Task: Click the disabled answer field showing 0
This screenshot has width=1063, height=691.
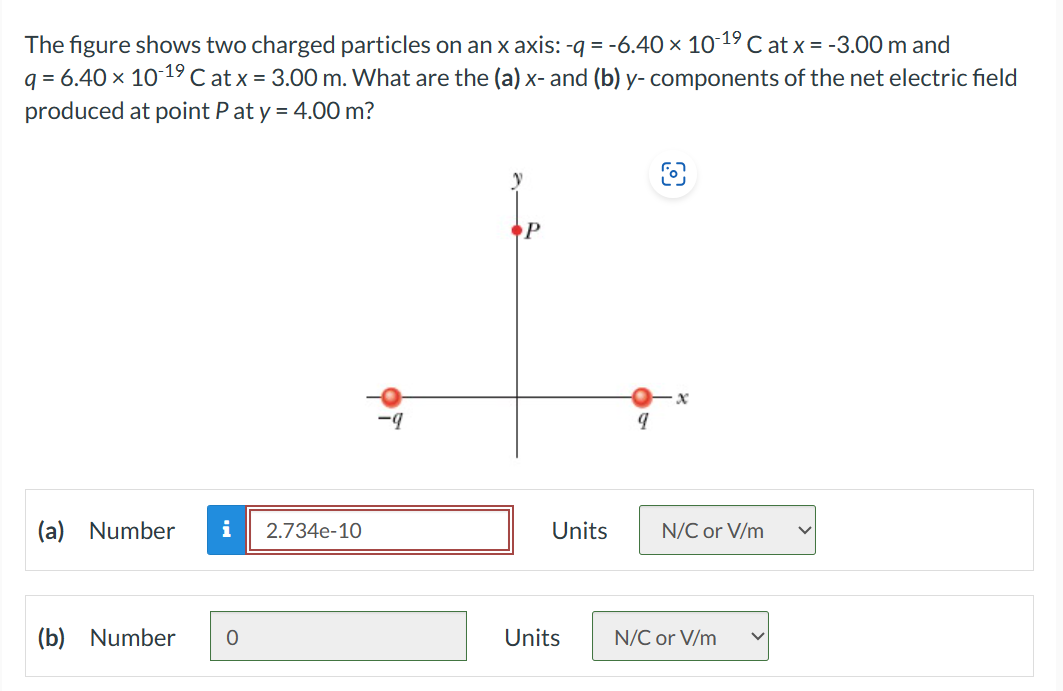Action: pyautogui.click(x=338, y=636)
